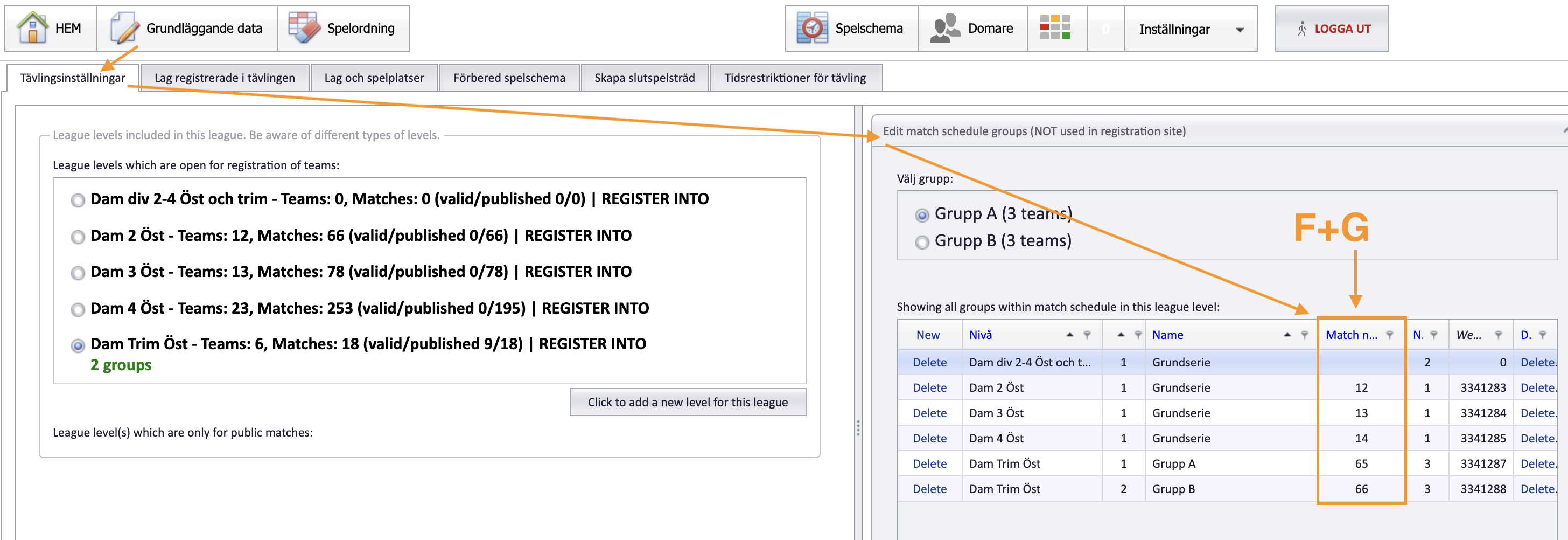This screenshot has width=1568, height=540.
Task: Click the HEM house icon
Action: coord(32,28)
